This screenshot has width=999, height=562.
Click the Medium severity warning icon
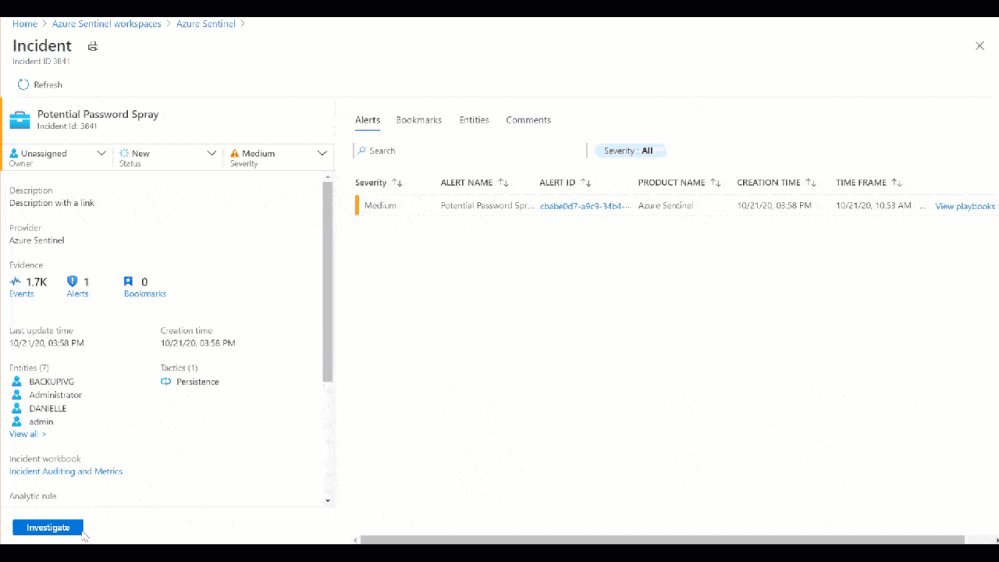(x=234, y=153)
